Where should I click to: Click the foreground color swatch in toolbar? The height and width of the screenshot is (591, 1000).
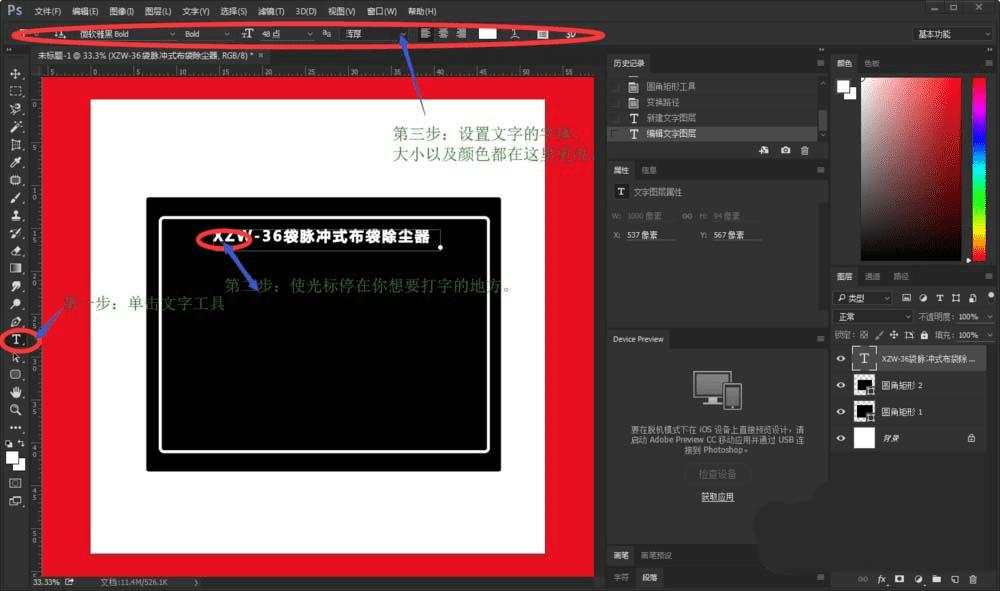tap(12, 458)
